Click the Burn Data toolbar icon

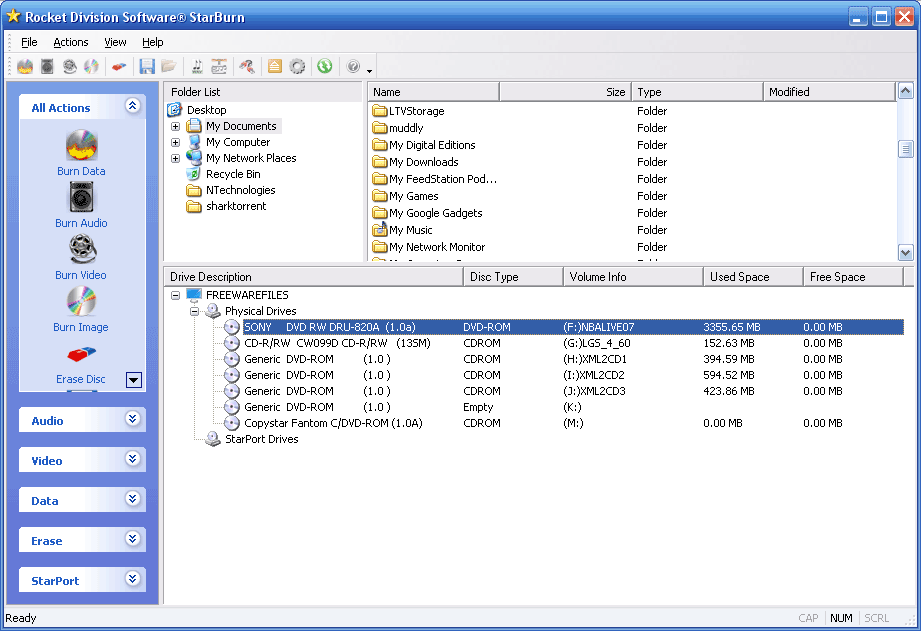coord(25,66)
